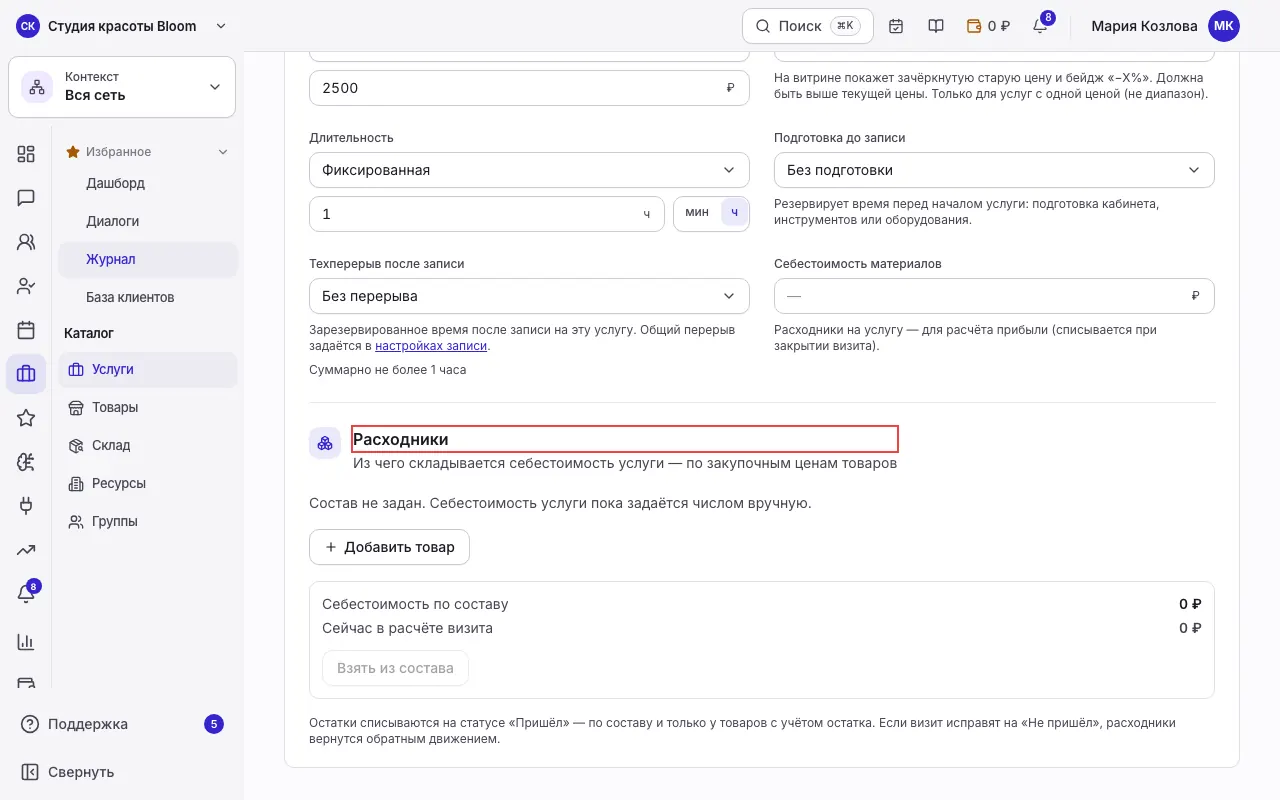This screenshot has height=800, width=1280.
Task: Click the СК studio logo badge
Action: [x=28, y=26]
